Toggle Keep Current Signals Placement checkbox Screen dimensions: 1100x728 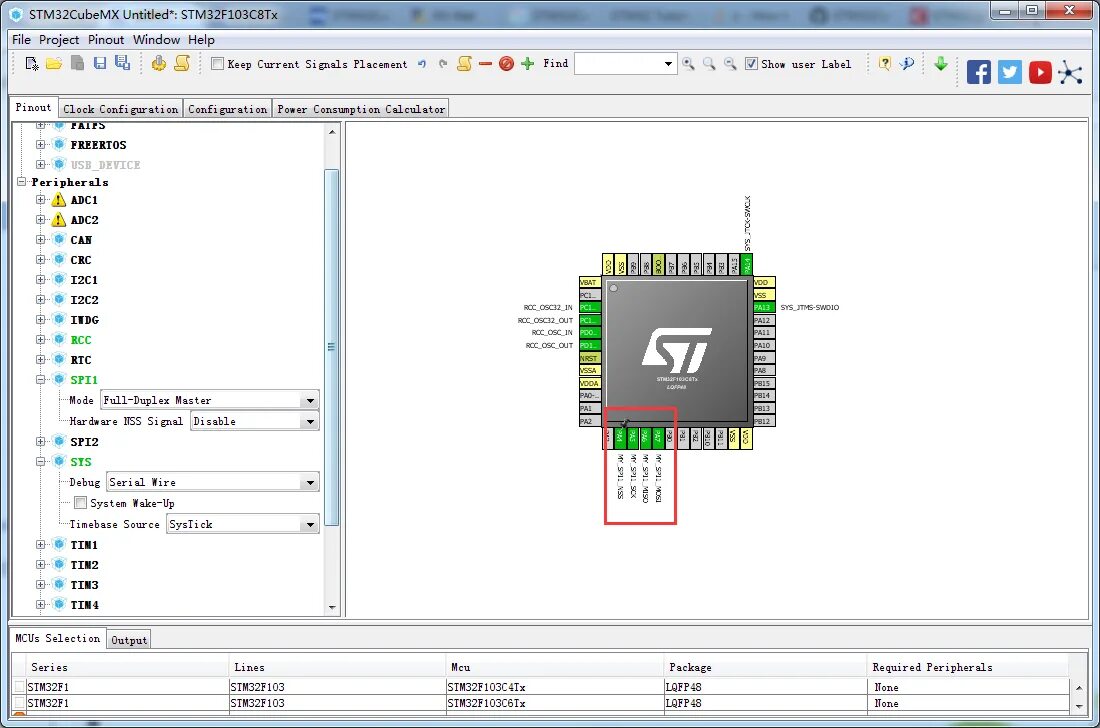point(217,64)
